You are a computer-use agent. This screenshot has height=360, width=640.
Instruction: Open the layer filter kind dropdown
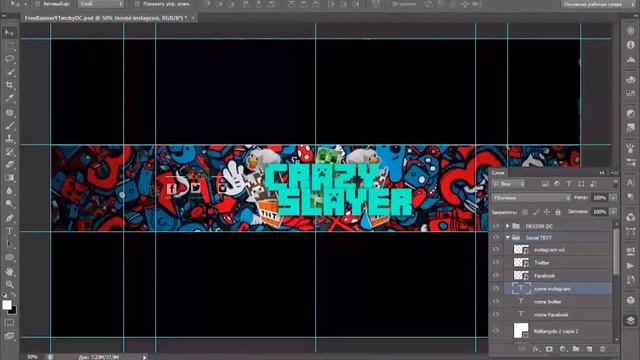509,184
